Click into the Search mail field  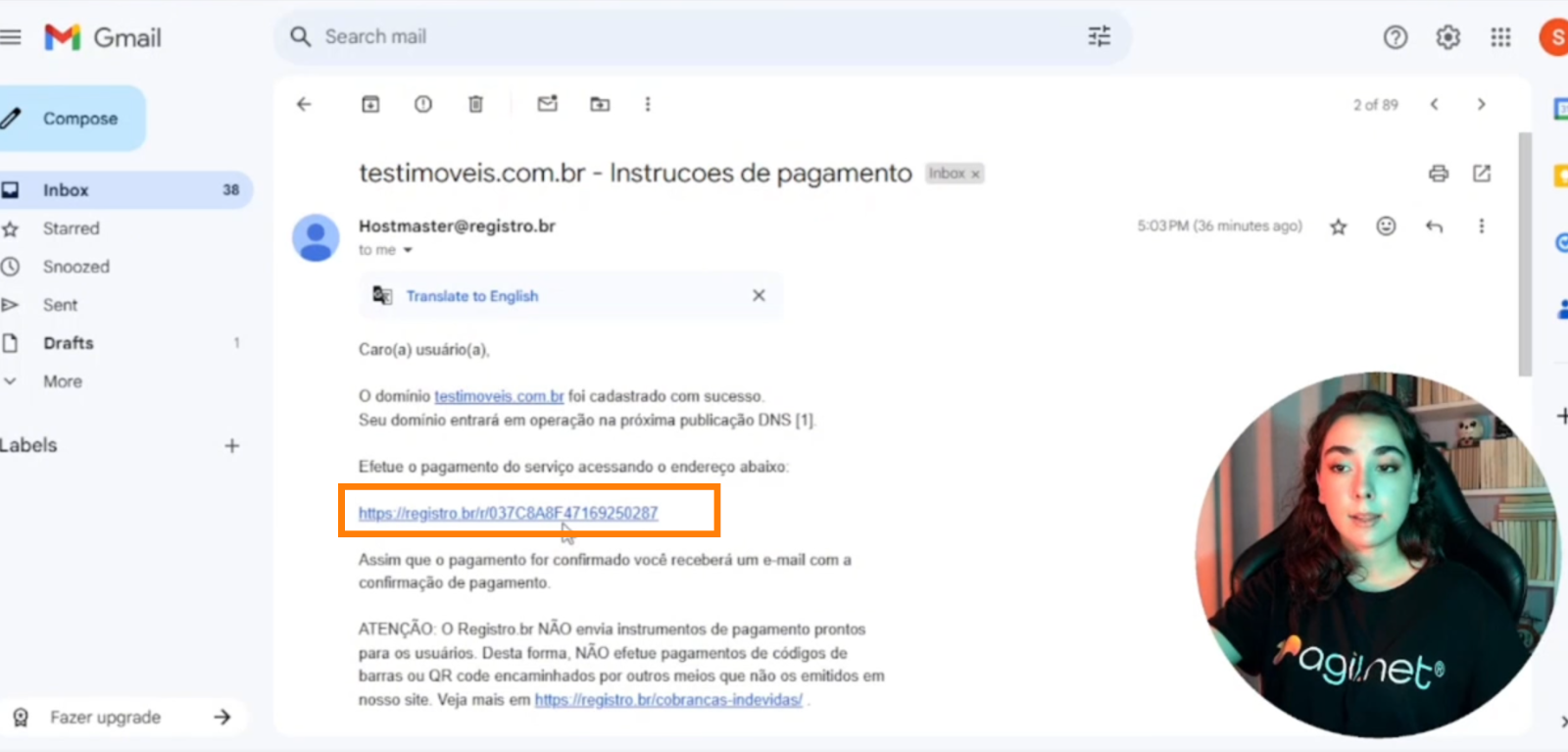[701, 37]
